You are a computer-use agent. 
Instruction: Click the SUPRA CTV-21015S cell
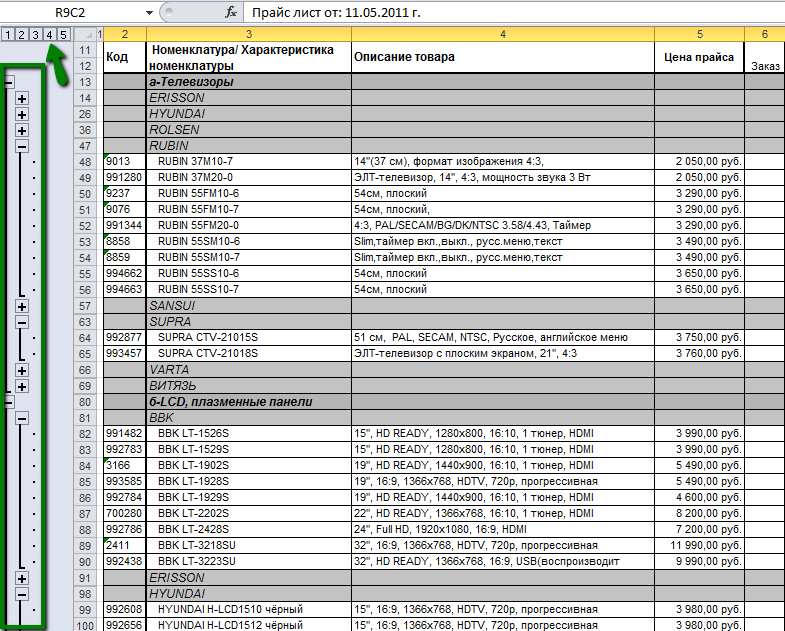point(249,338)
